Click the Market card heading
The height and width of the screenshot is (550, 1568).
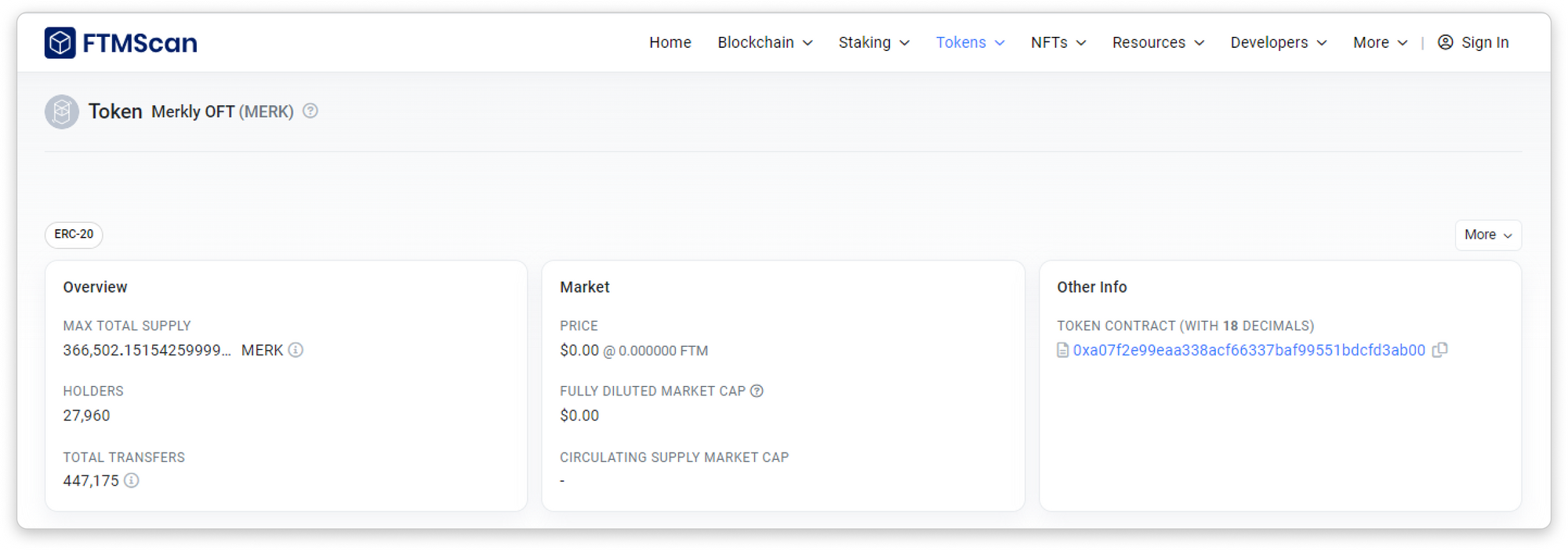point(585,287)
